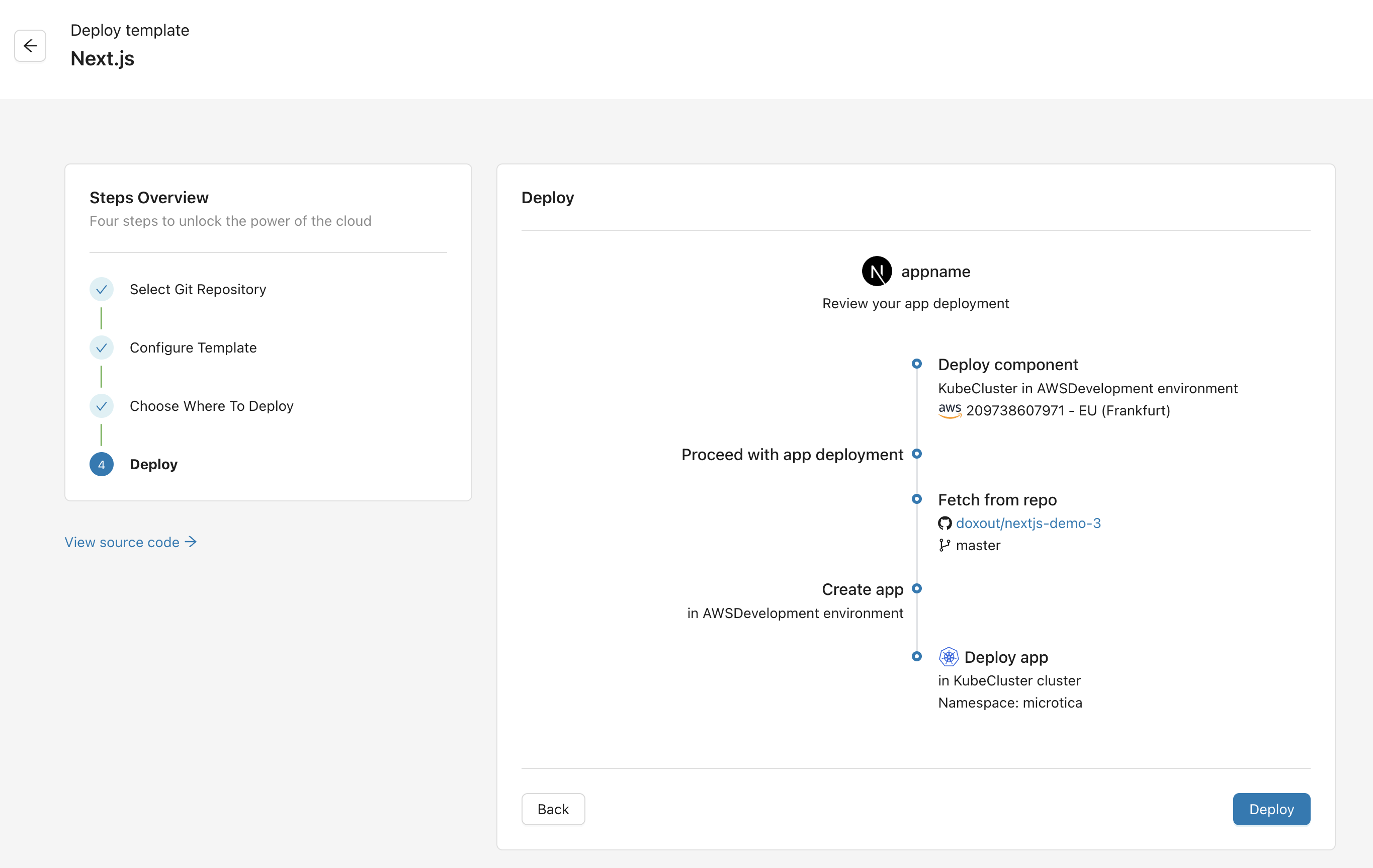This screenshot has height=868, width=1373.
Task: Click the Steps Overview heading
Action: [149, 197]
